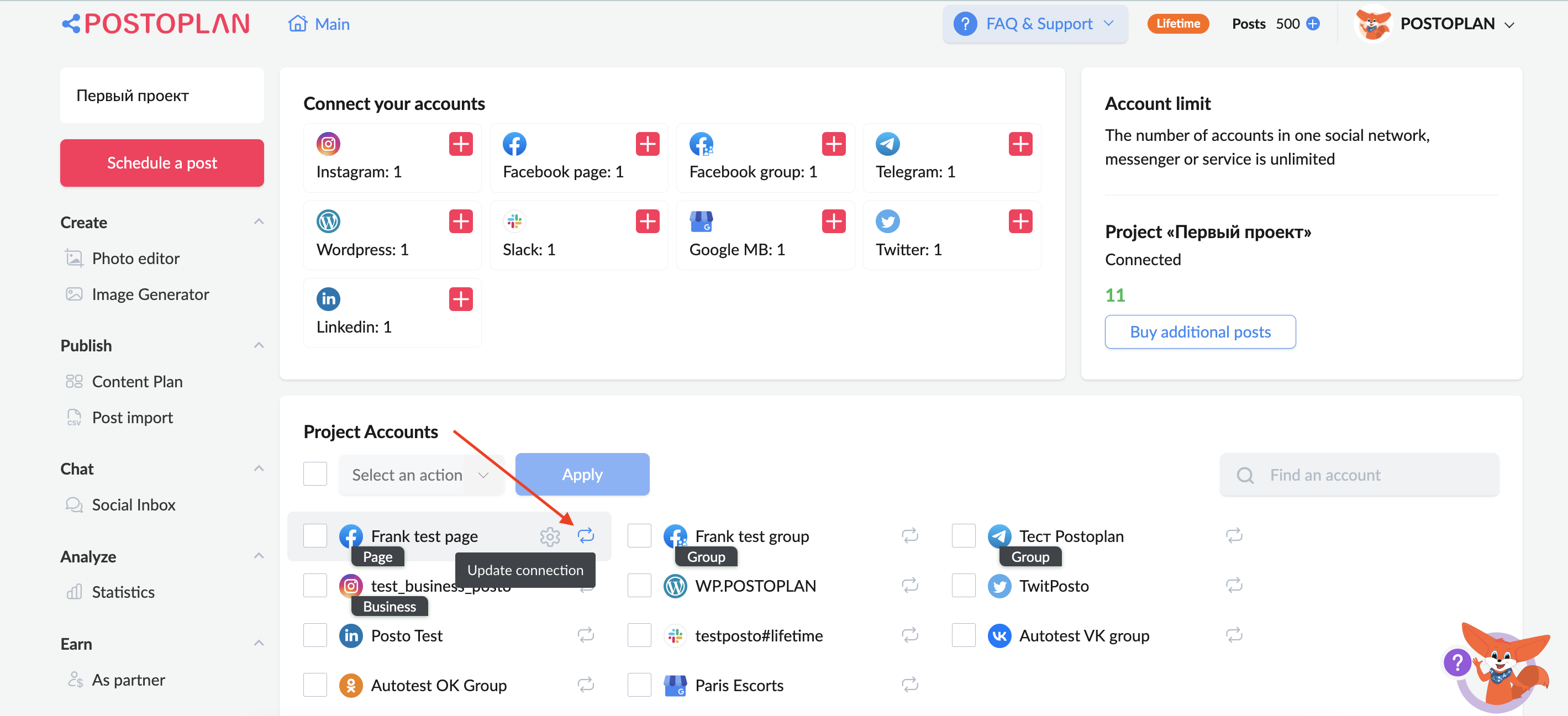1568x716 pixels.
Task: Check the Posto Test checkbox
Action: pyautogui.click(x=315, y=635)
